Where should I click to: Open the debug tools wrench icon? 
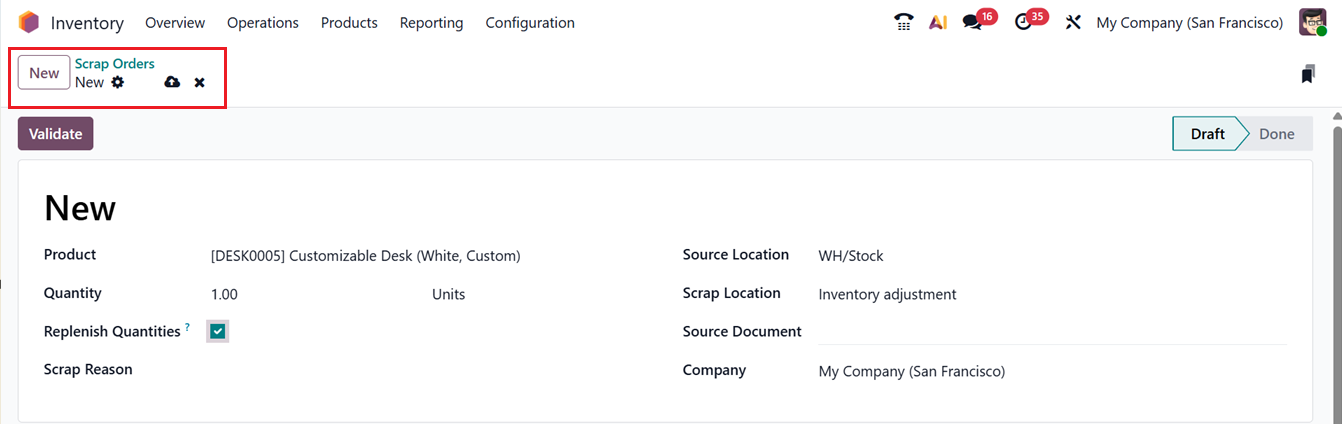click(1073, 22)
